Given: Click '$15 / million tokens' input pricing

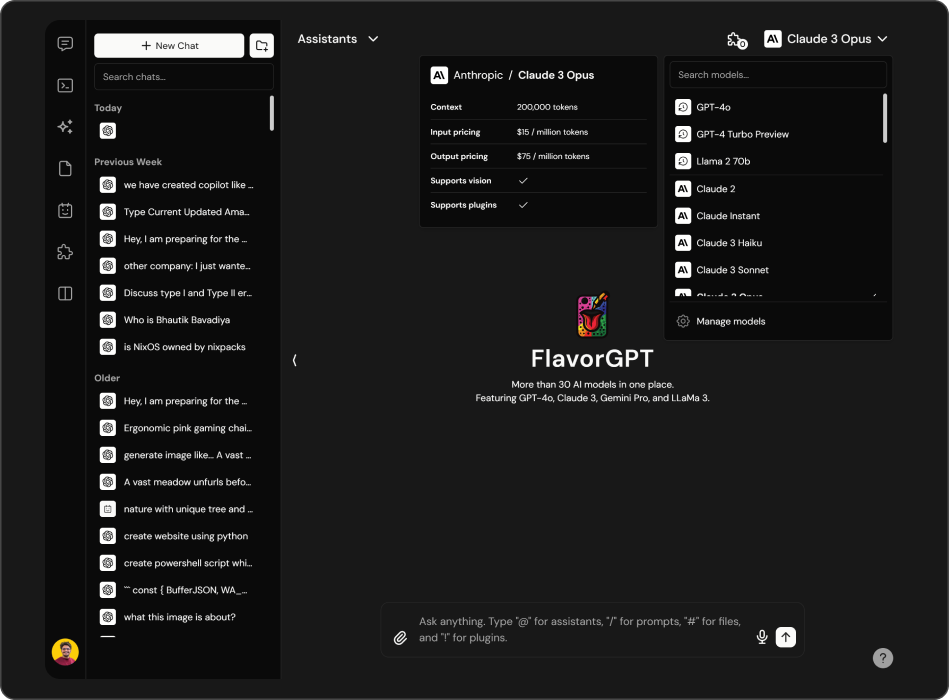Looking at the screenshot, I should pos(553,132).
